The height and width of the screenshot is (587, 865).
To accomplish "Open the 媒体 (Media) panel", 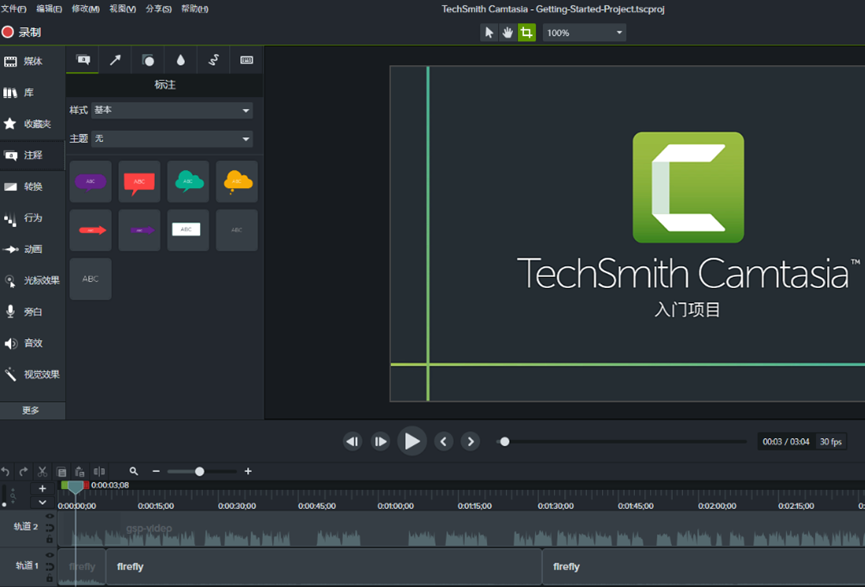I will click(x=32, y=61).
